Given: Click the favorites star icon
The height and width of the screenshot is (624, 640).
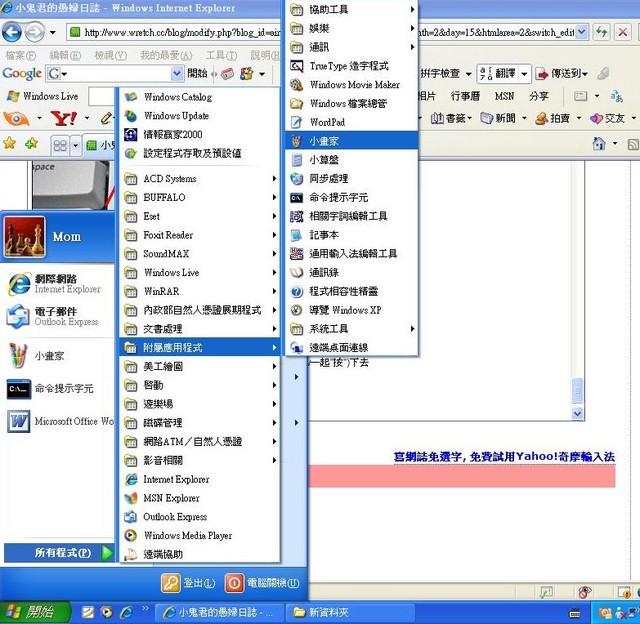Looking at the screenshot, I should pyautogui.click(x=9, y=143).
